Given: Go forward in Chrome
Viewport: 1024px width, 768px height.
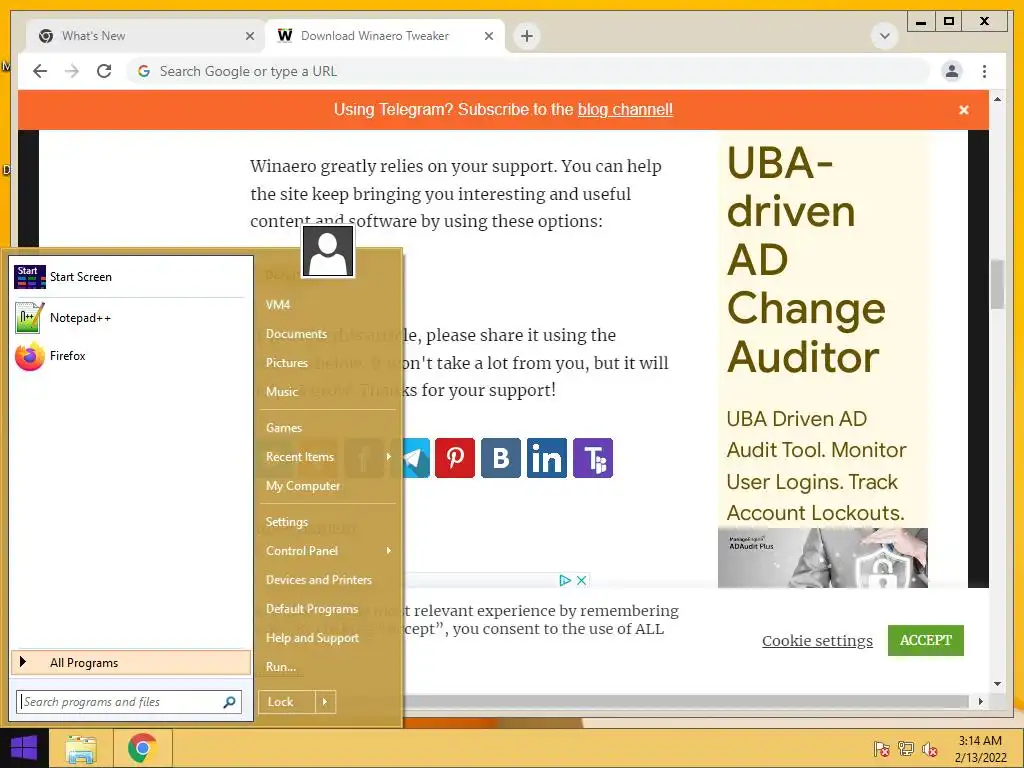Looking at the screenshot, I should click(72, 71).
